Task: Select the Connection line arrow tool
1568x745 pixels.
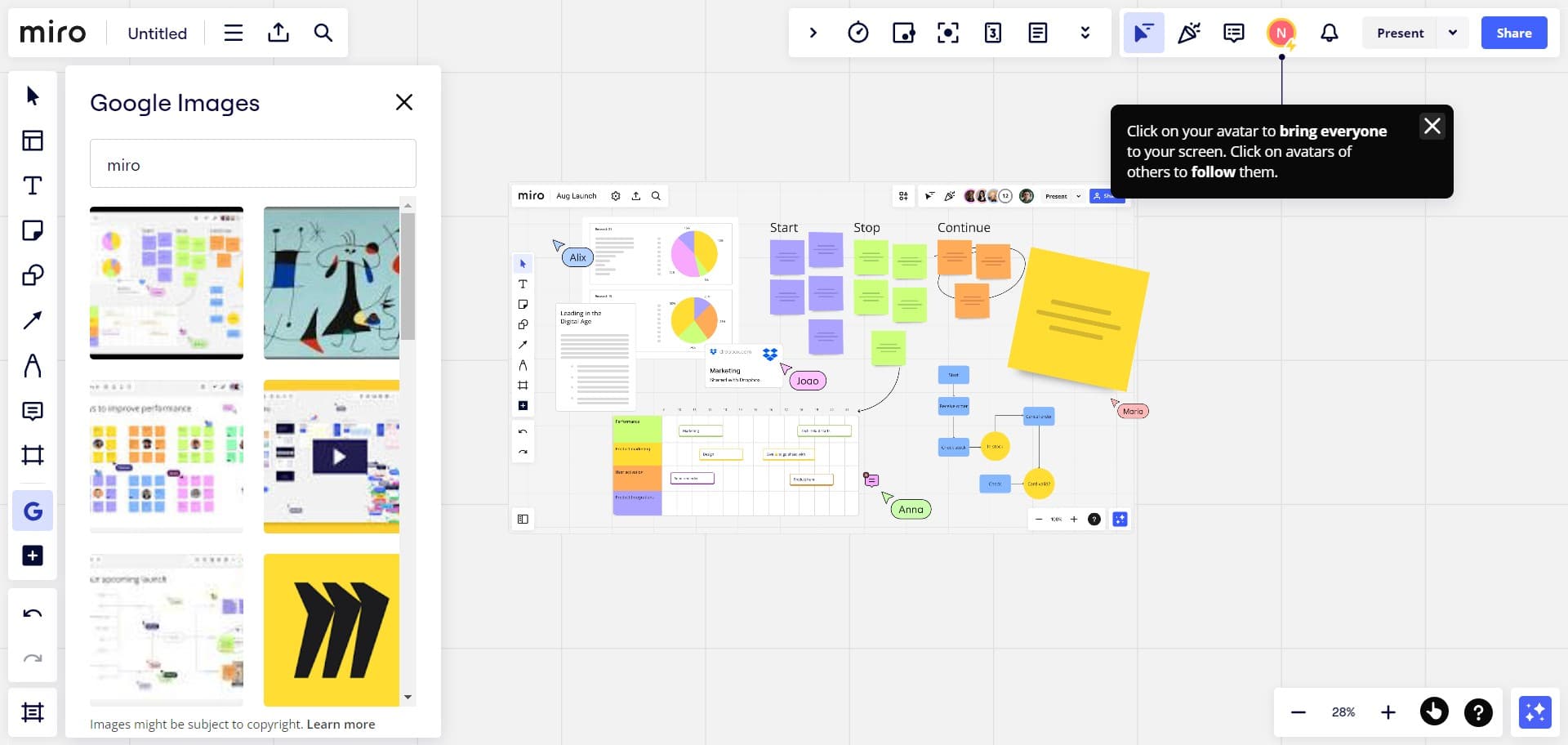Action: (x=33, y=320)
